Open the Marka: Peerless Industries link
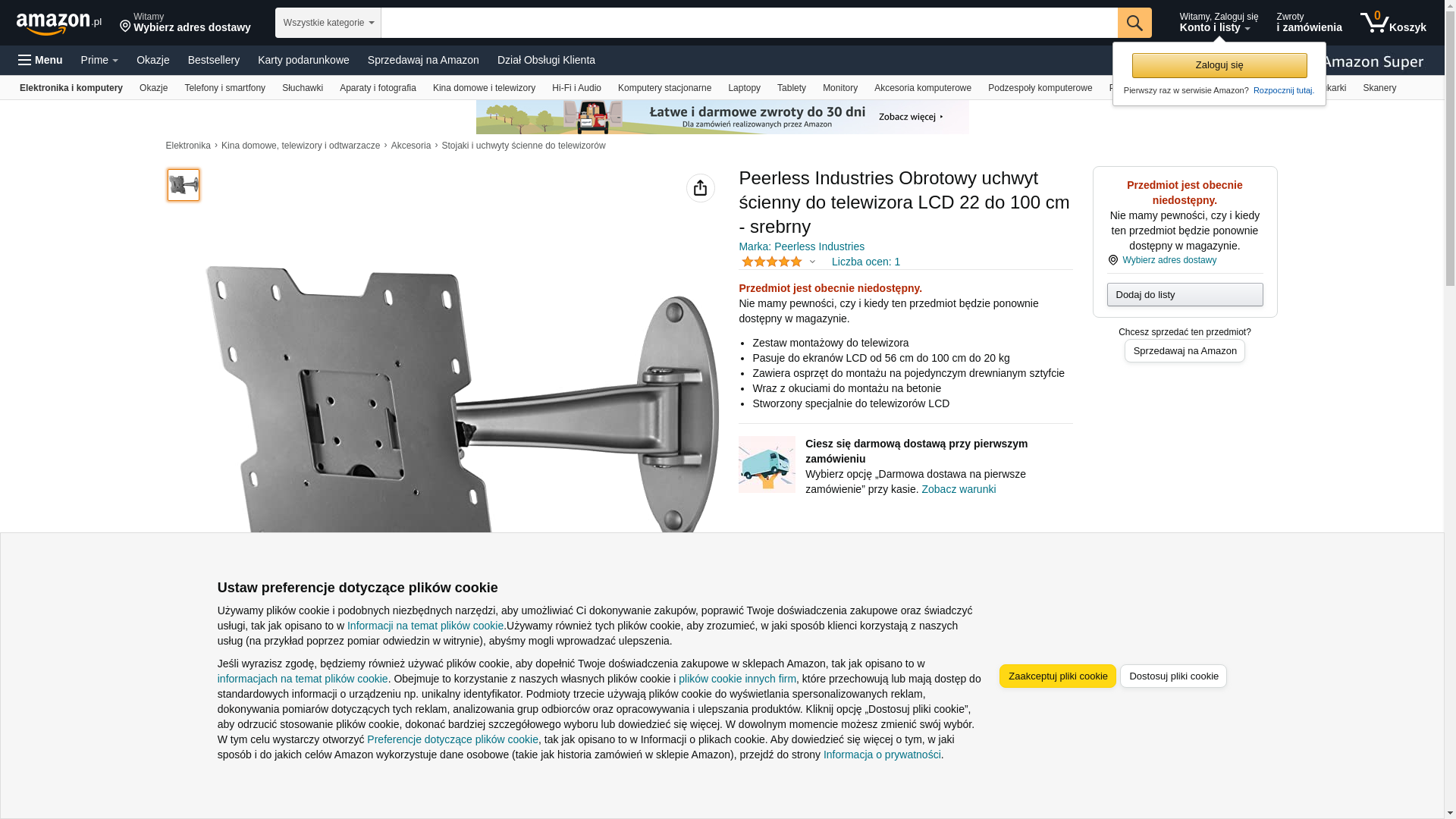Image resolution: width=1456 pixels, height=819 pixels. (801, 246)
